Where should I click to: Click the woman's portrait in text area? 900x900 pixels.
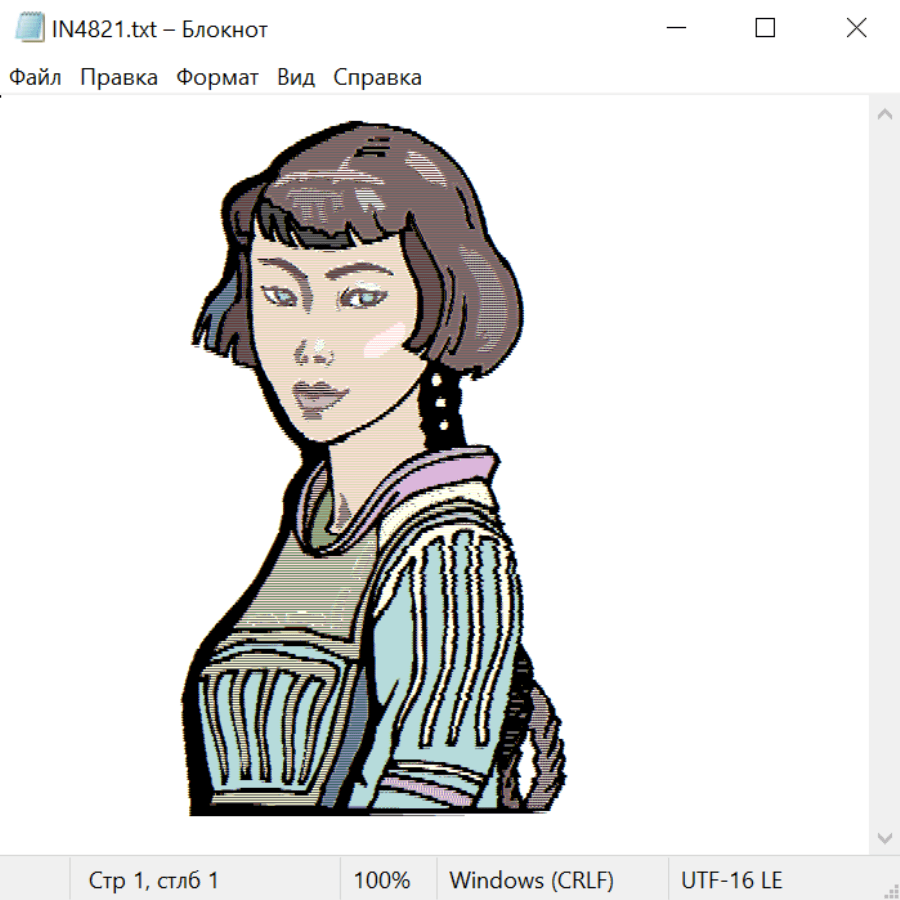[x=370, y=470]
